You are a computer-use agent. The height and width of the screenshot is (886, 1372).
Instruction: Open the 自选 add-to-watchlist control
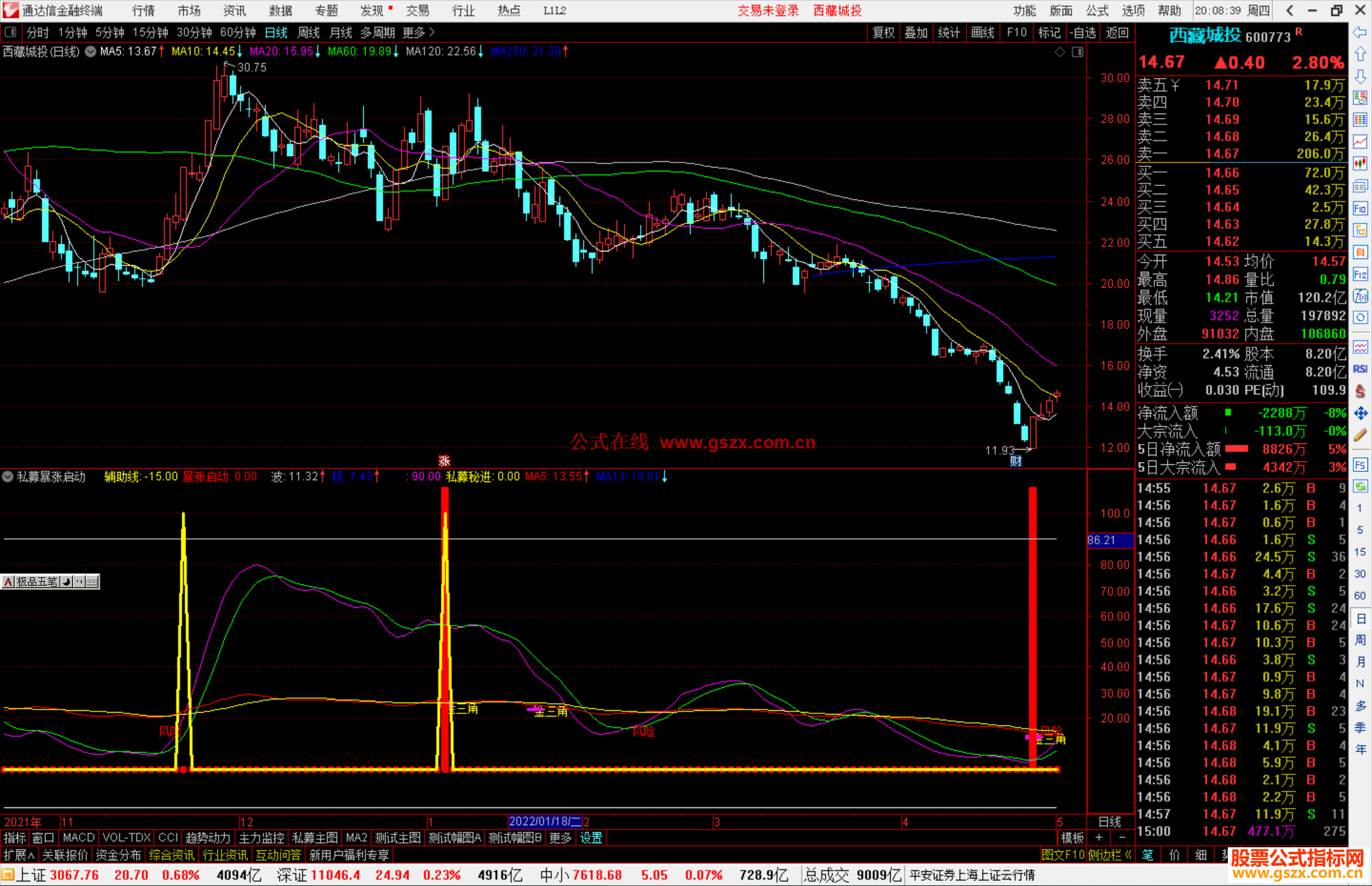(1082, 32)
